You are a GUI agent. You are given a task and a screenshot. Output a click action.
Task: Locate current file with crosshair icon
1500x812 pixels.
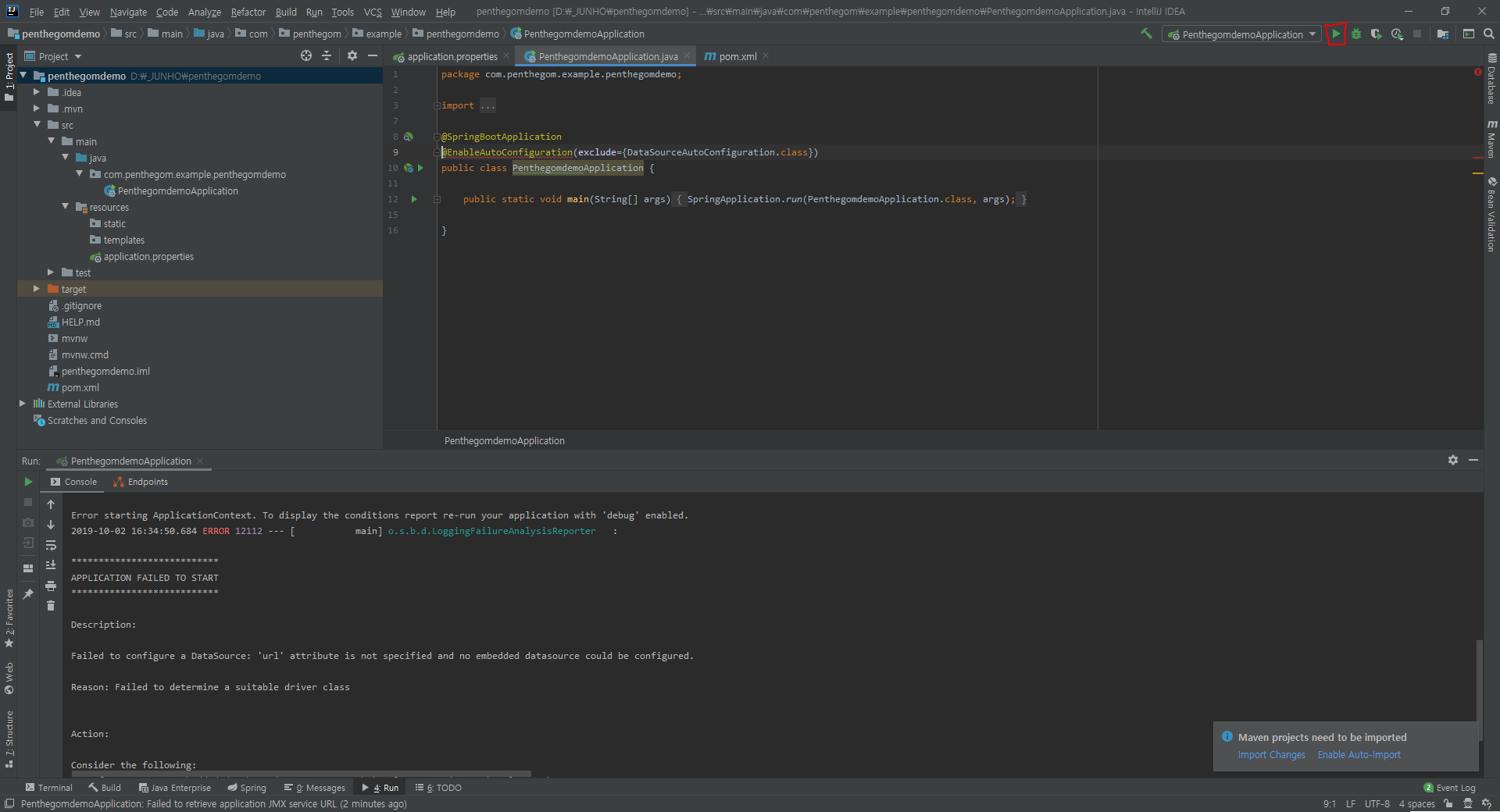[306, 56]
